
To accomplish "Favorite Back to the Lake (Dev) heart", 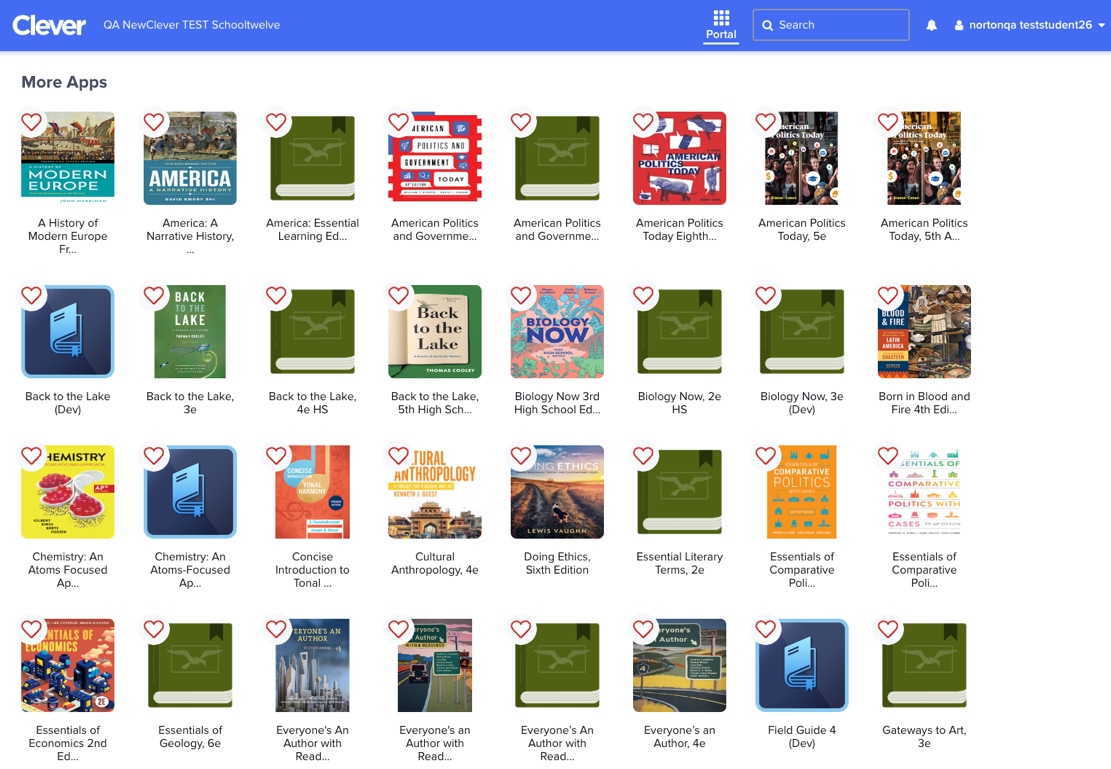I will tap(31, 296).
